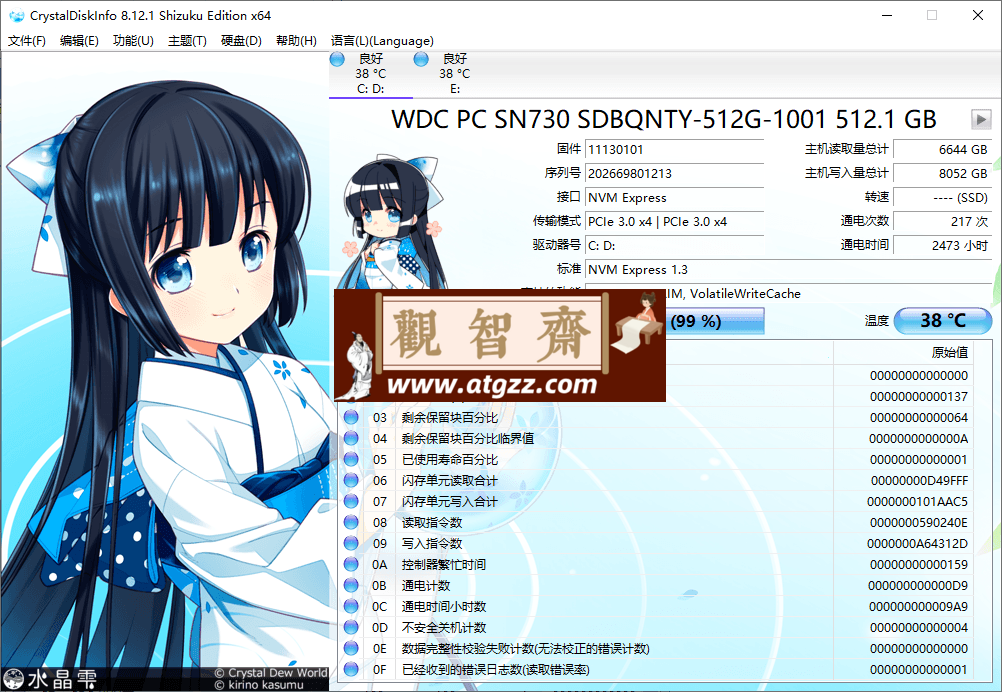Select the 控制器繁忙时间 attribute row
The width and height of the screenshot is (1002, 692).
[x=656, y=564]
